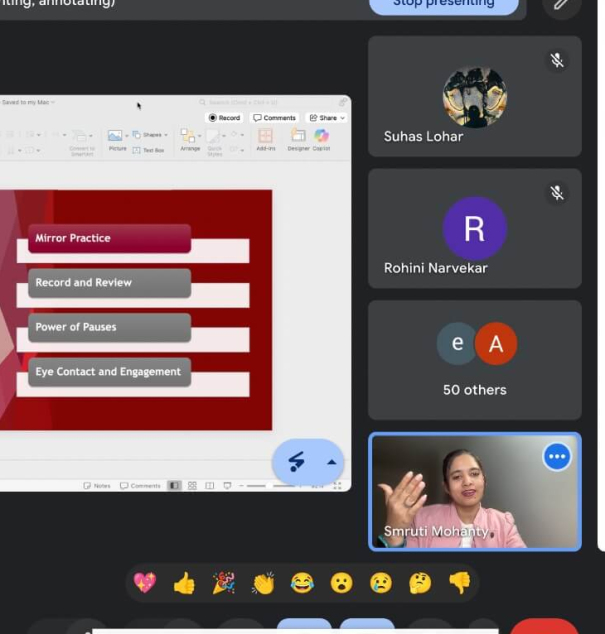The height and width of the screenshot is (634, 605).
Task: Send the laughing with tears emoji
Action: [302, 583]
